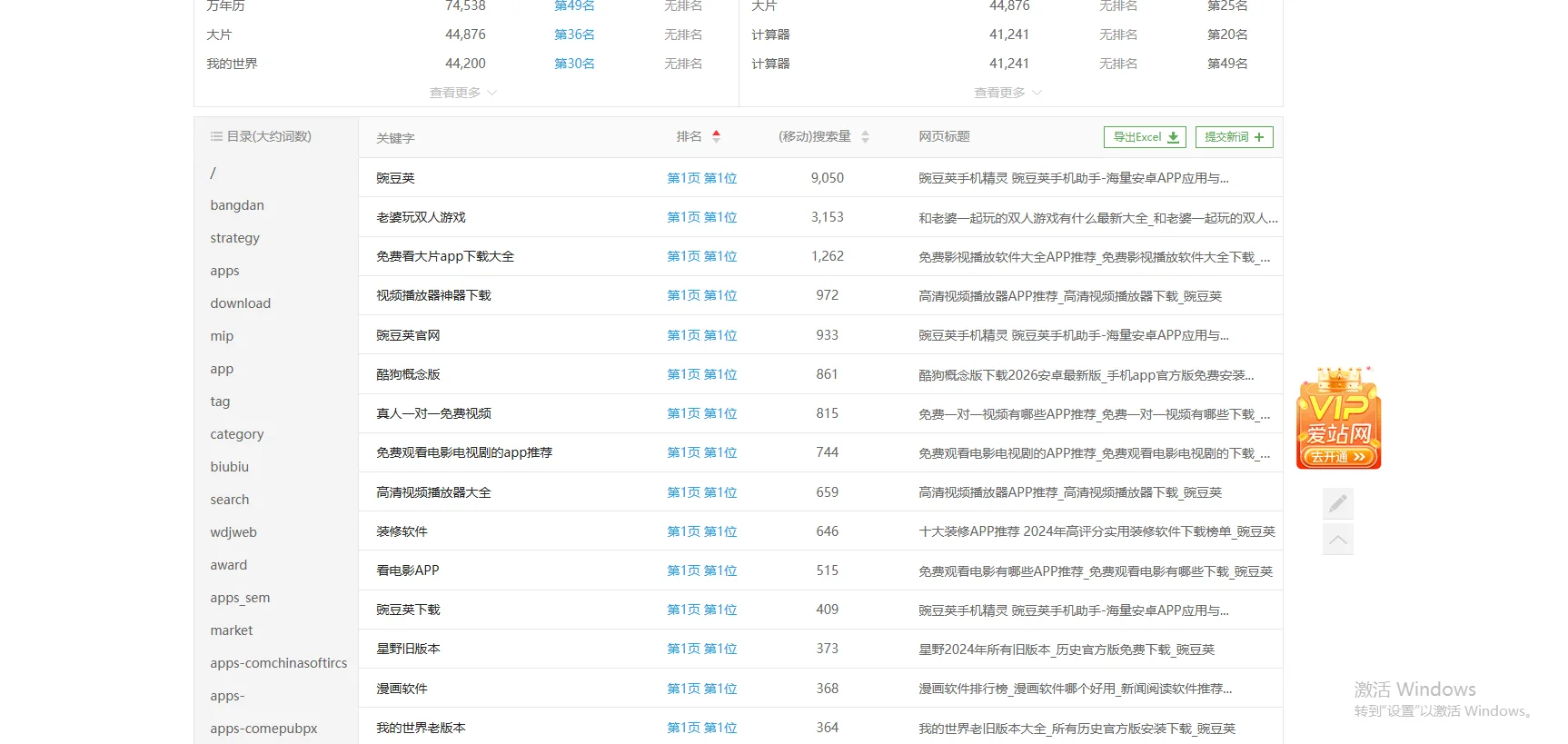Image resolution: width=1568 pixels, height=744 pixels.
Task: Click the rank link for 酷狗概念版
Action: (702, 374)
